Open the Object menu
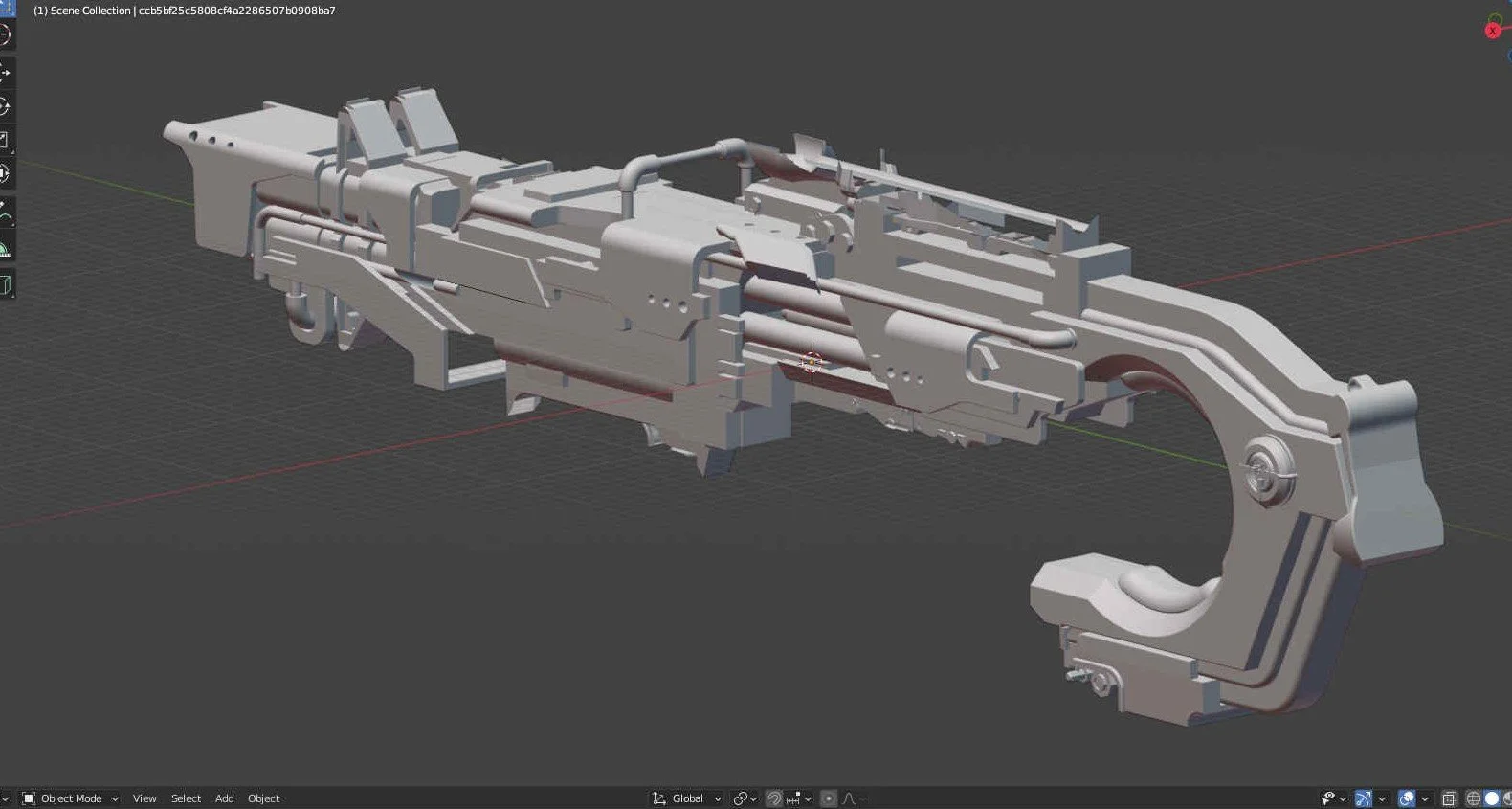Screen dimensions: 1512x809 tap(263, 798)
